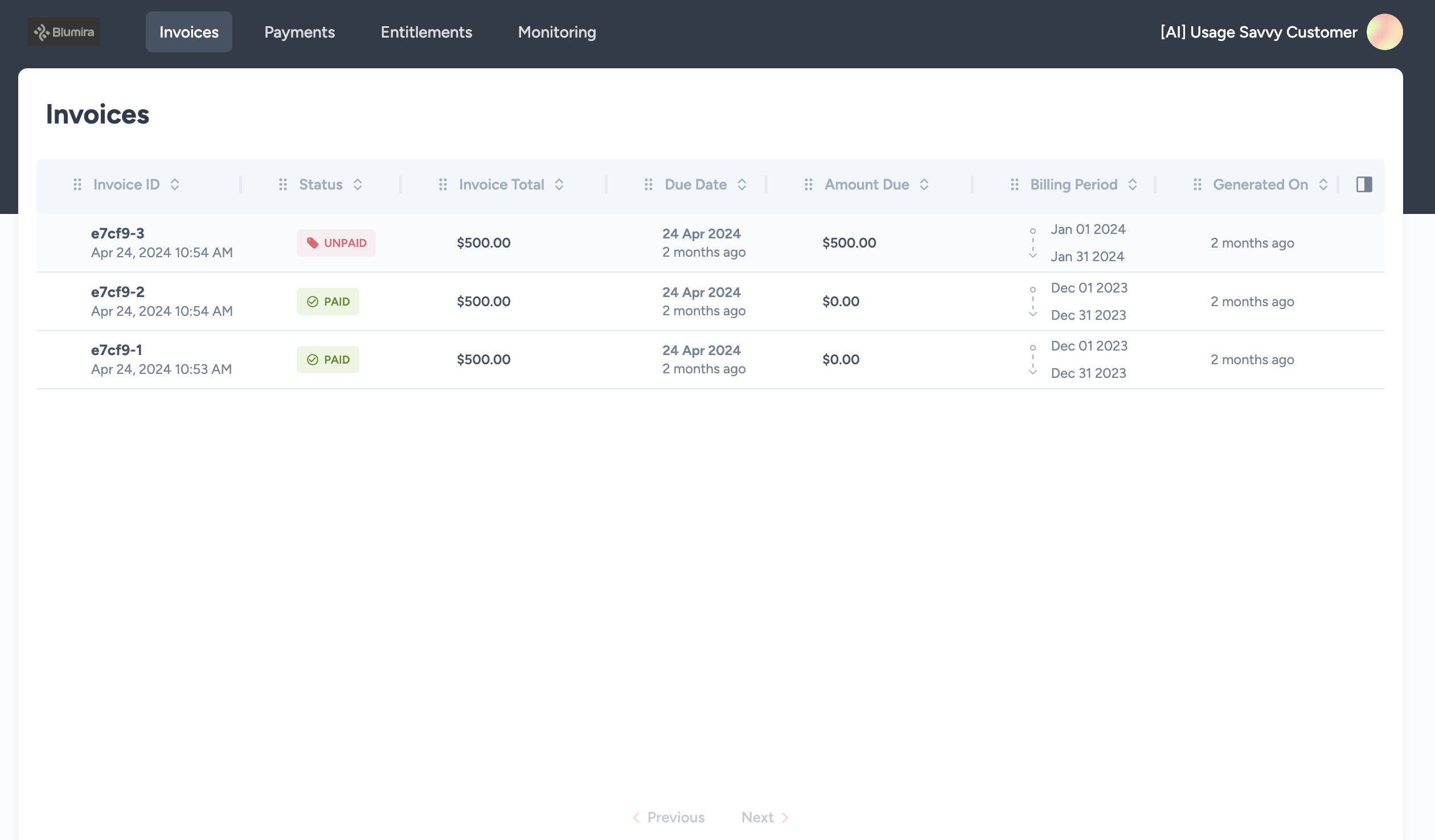Click the Invoice ID column drag handle
The image size is (1435, 840).
coord(78,184)
